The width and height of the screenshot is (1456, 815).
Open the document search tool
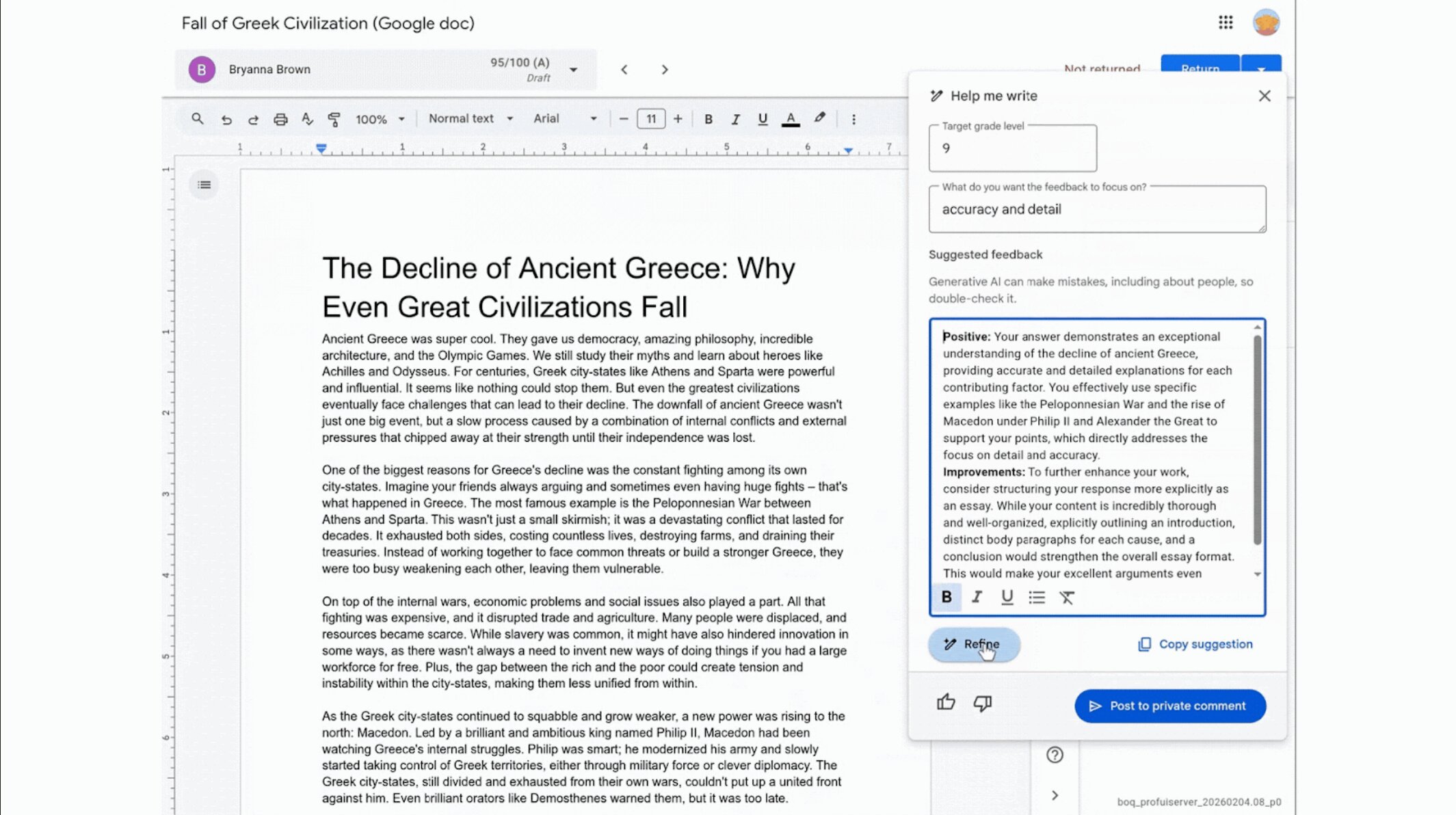click(x=198, y=118)
